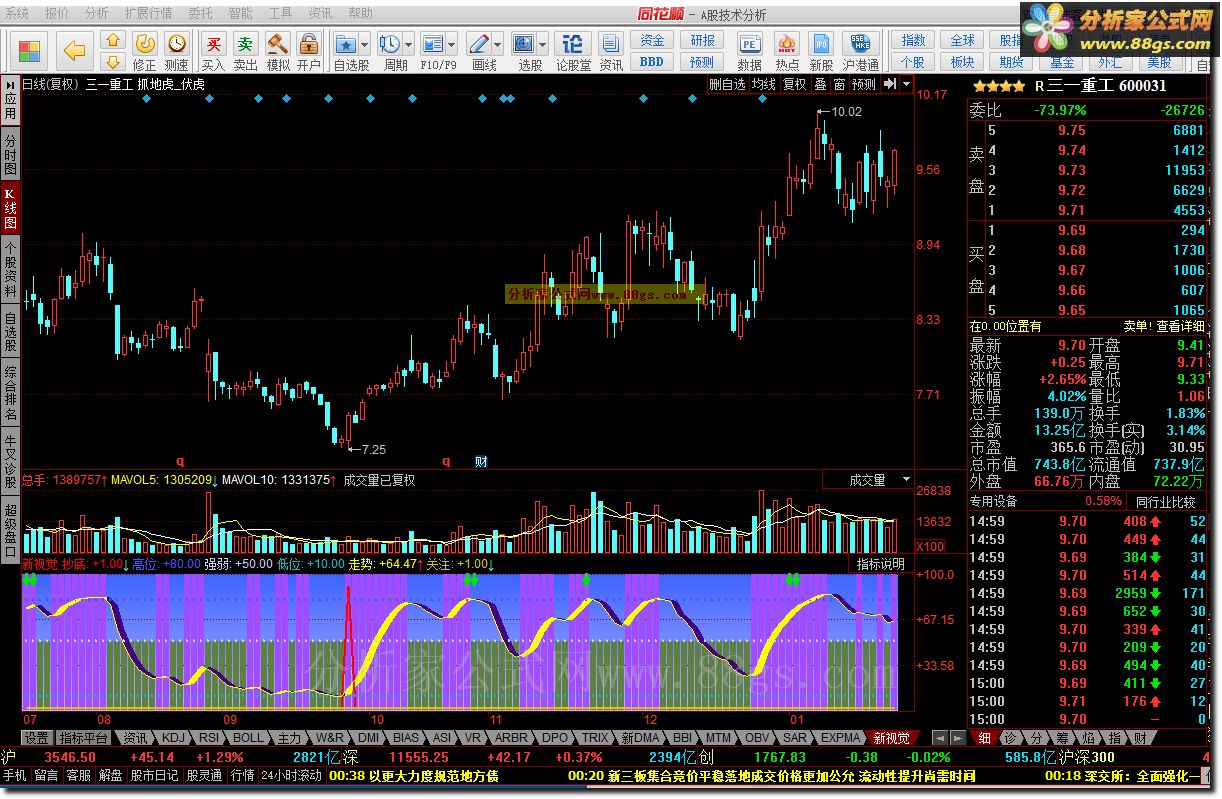The width and height of the screenshot is (1222, 799).
Task: Open 模拟 simulated trading gavel icon
Action: pos(277,51)
